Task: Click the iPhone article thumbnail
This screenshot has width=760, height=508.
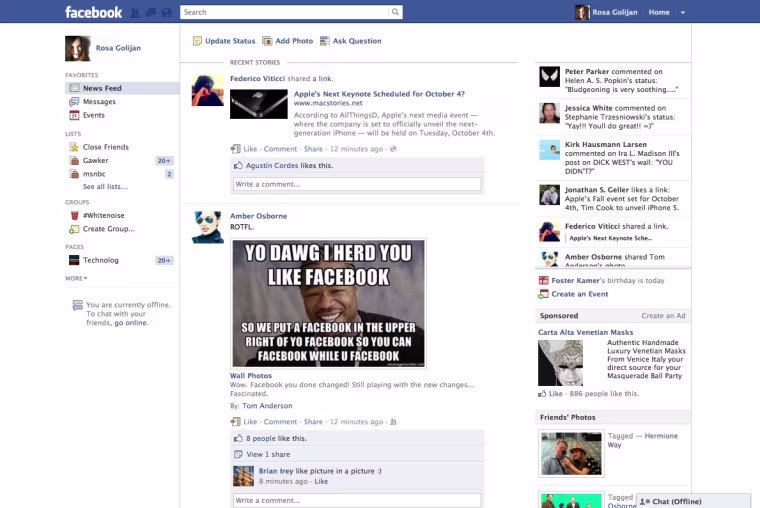Action: tap(258, 104)
